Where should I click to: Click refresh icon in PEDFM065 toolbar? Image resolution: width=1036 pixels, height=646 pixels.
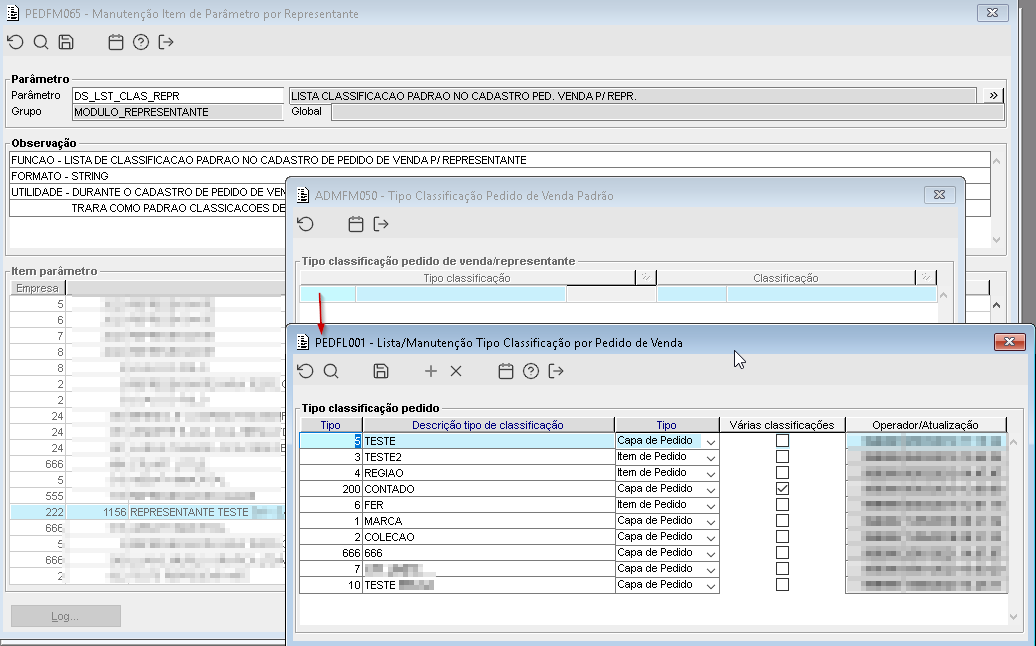15,42
